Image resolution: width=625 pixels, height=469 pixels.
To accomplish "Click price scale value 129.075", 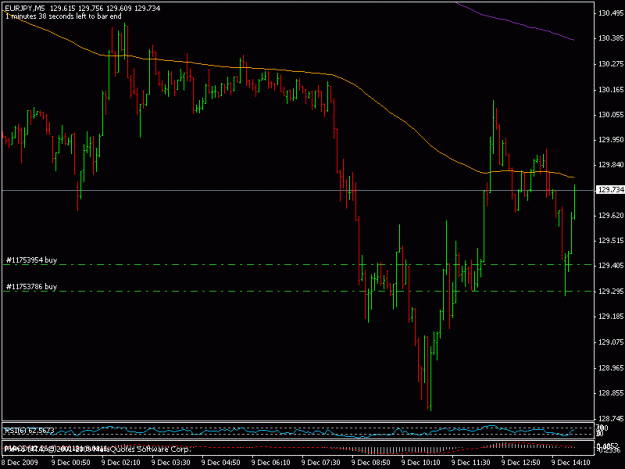I will click(x=611, y=342).
